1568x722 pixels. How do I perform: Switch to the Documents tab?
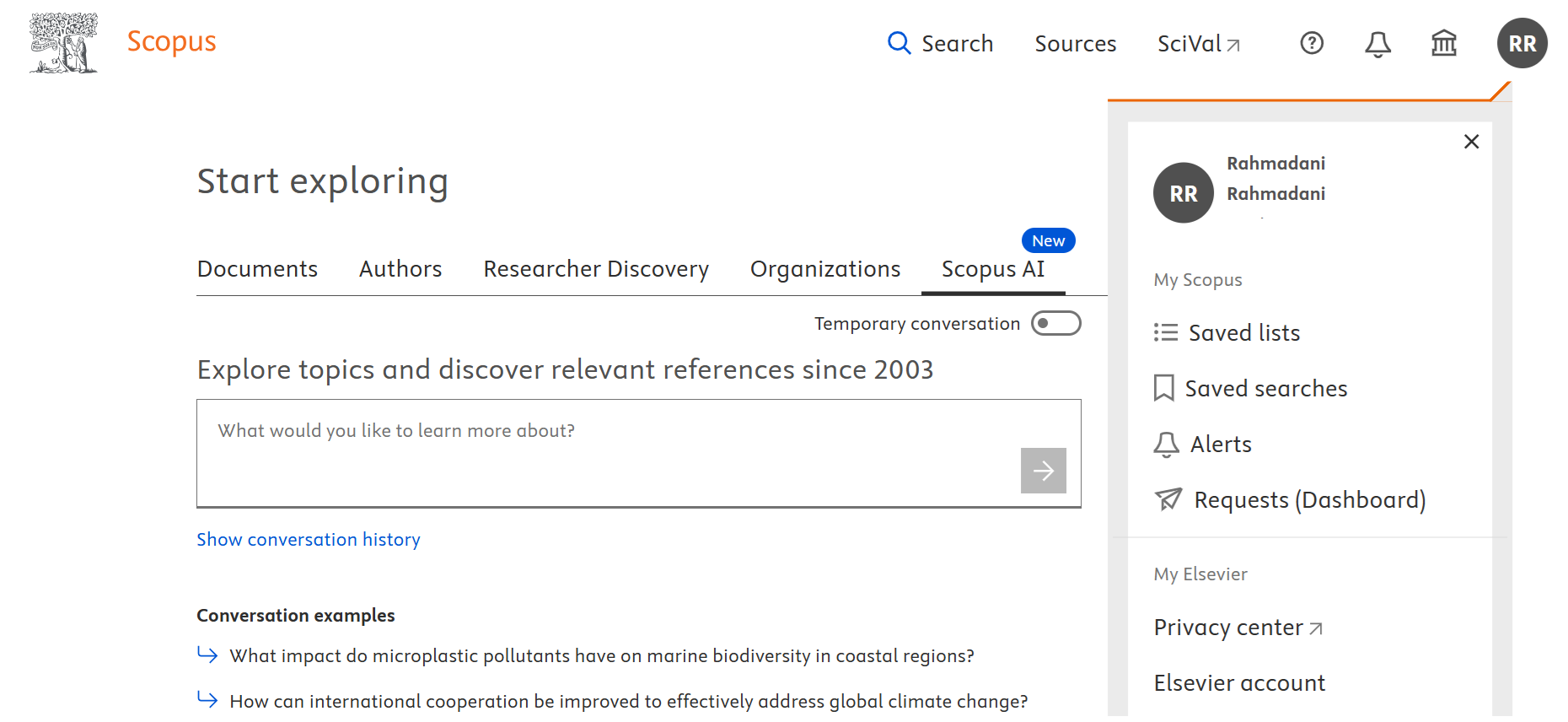coord(257,269)
